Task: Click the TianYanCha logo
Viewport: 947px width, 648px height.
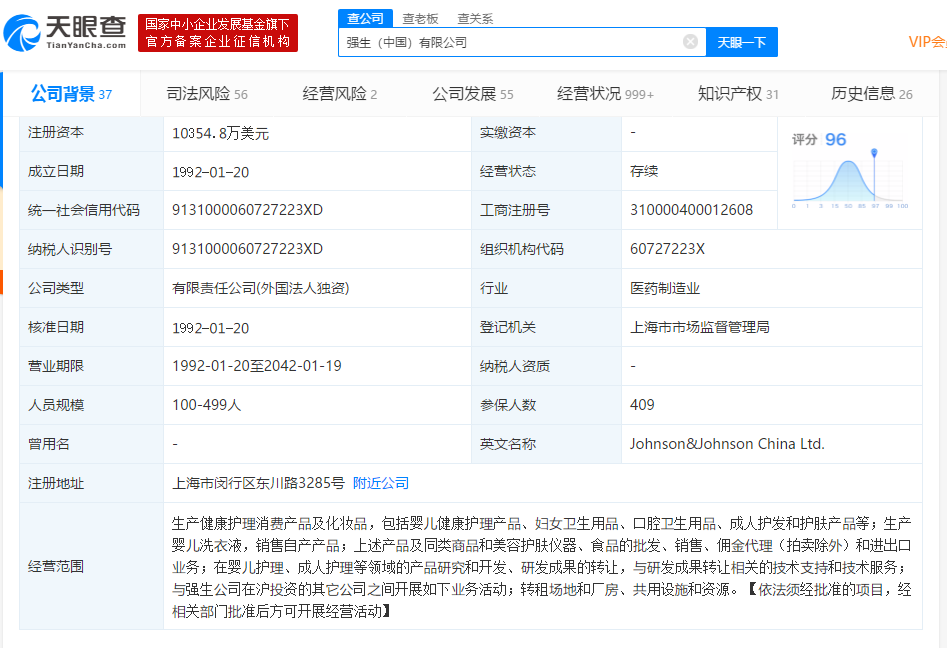Action: pos(65,33)
